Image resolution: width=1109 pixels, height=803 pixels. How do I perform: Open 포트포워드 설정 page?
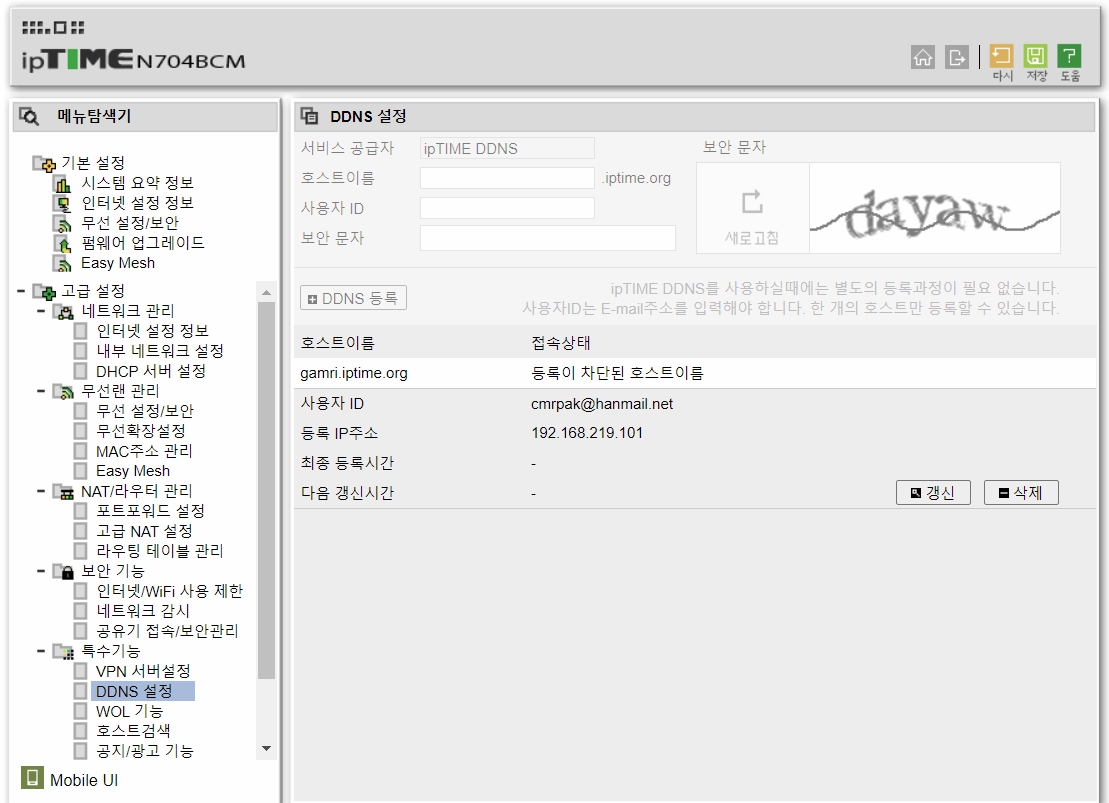[150, 511]
